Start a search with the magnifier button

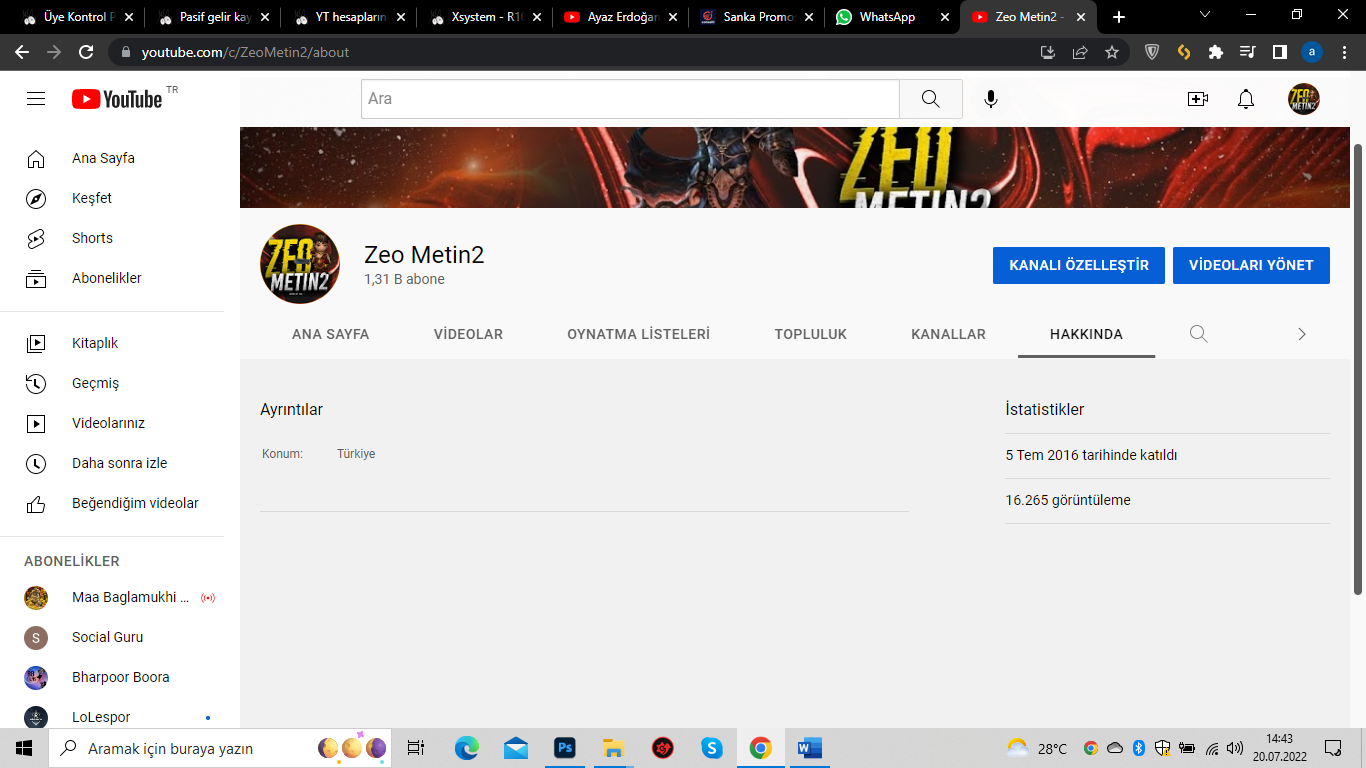coord(931,99)
